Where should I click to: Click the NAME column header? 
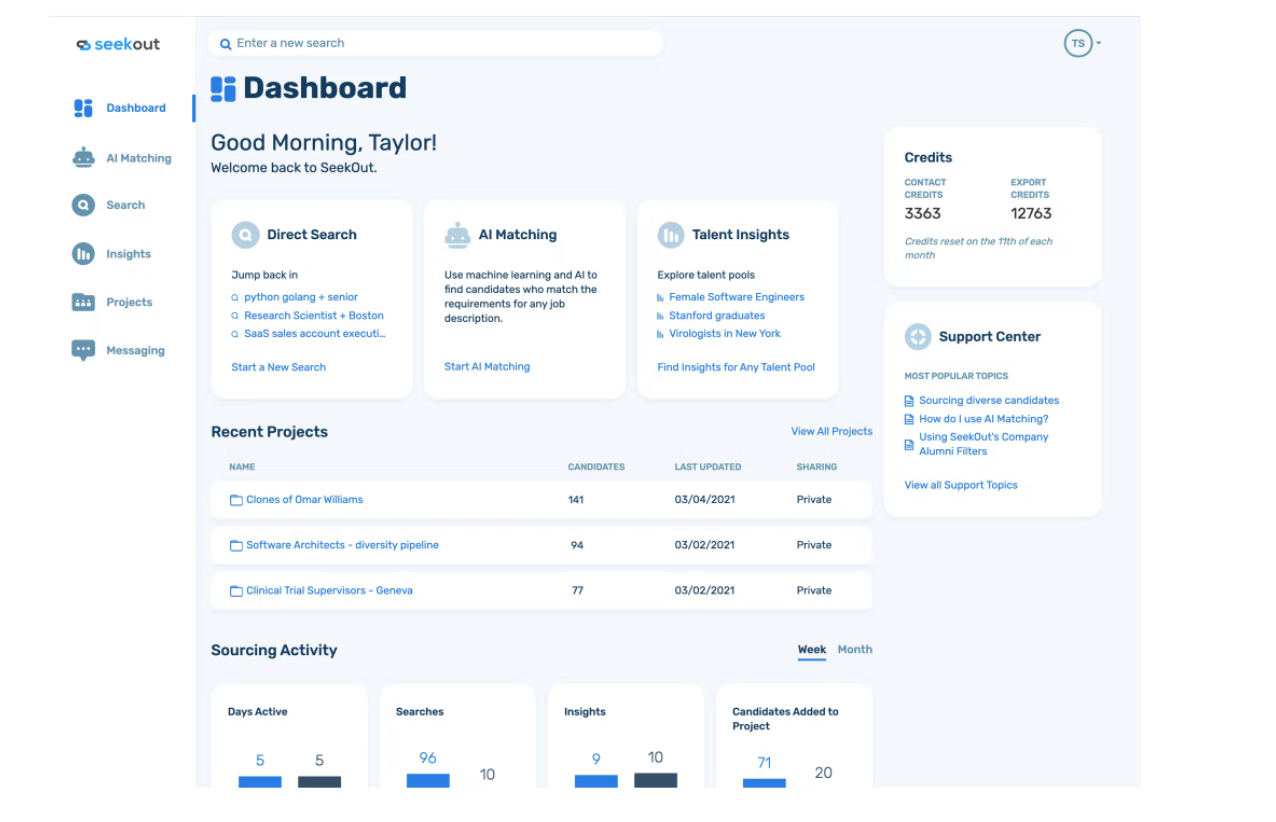tap(242, 467)
